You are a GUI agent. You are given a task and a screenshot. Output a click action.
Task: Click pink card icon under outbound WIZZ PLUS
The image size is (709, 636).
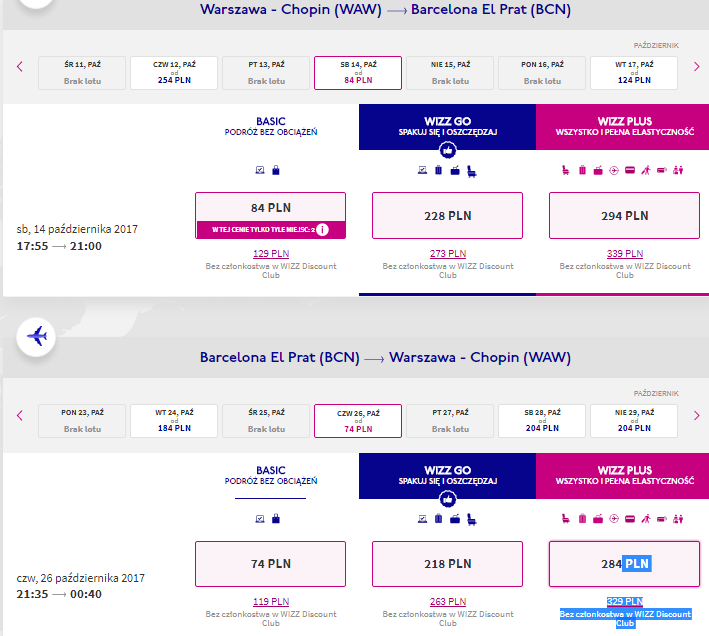coord(630,170)
